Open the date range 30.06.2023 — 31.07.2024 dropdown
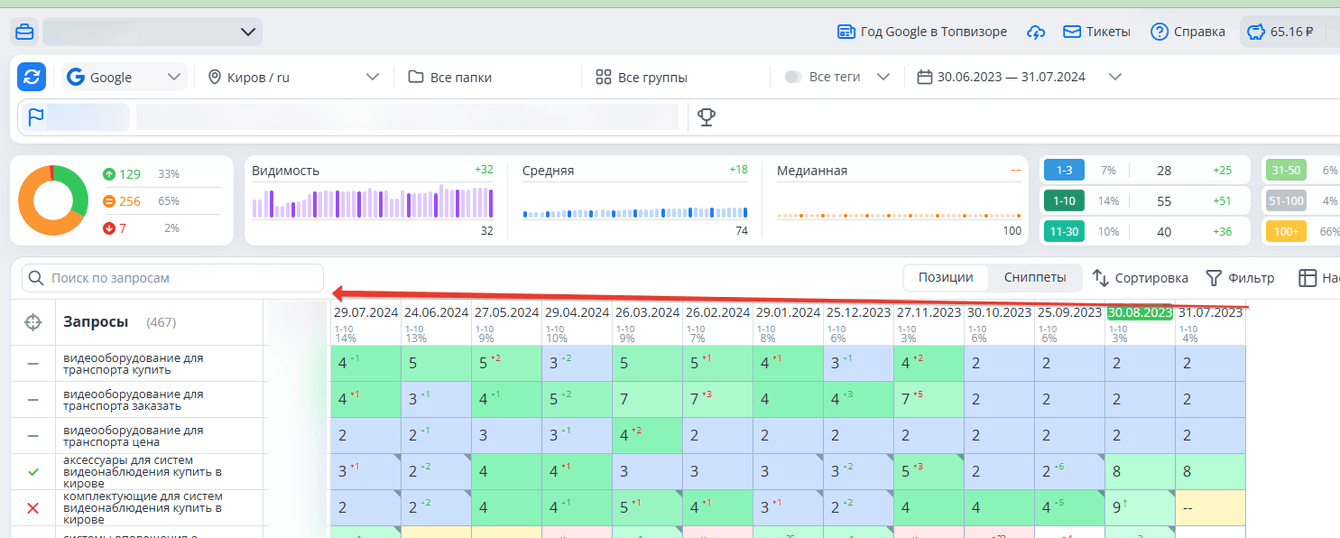This screenshot has height=538, width=1340. (x=1019, y=77)
